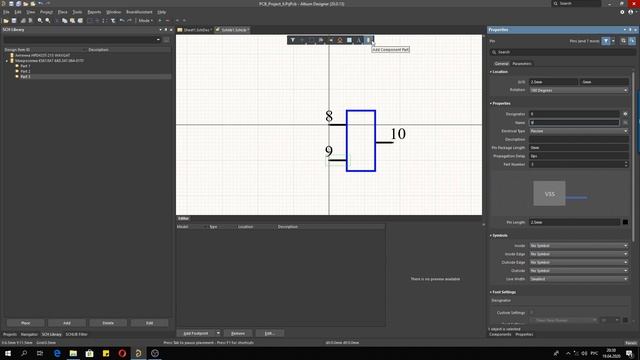The image size is (640, 360).
Task: Click the first zoom magnifier icon
Action: click(40, 20)
